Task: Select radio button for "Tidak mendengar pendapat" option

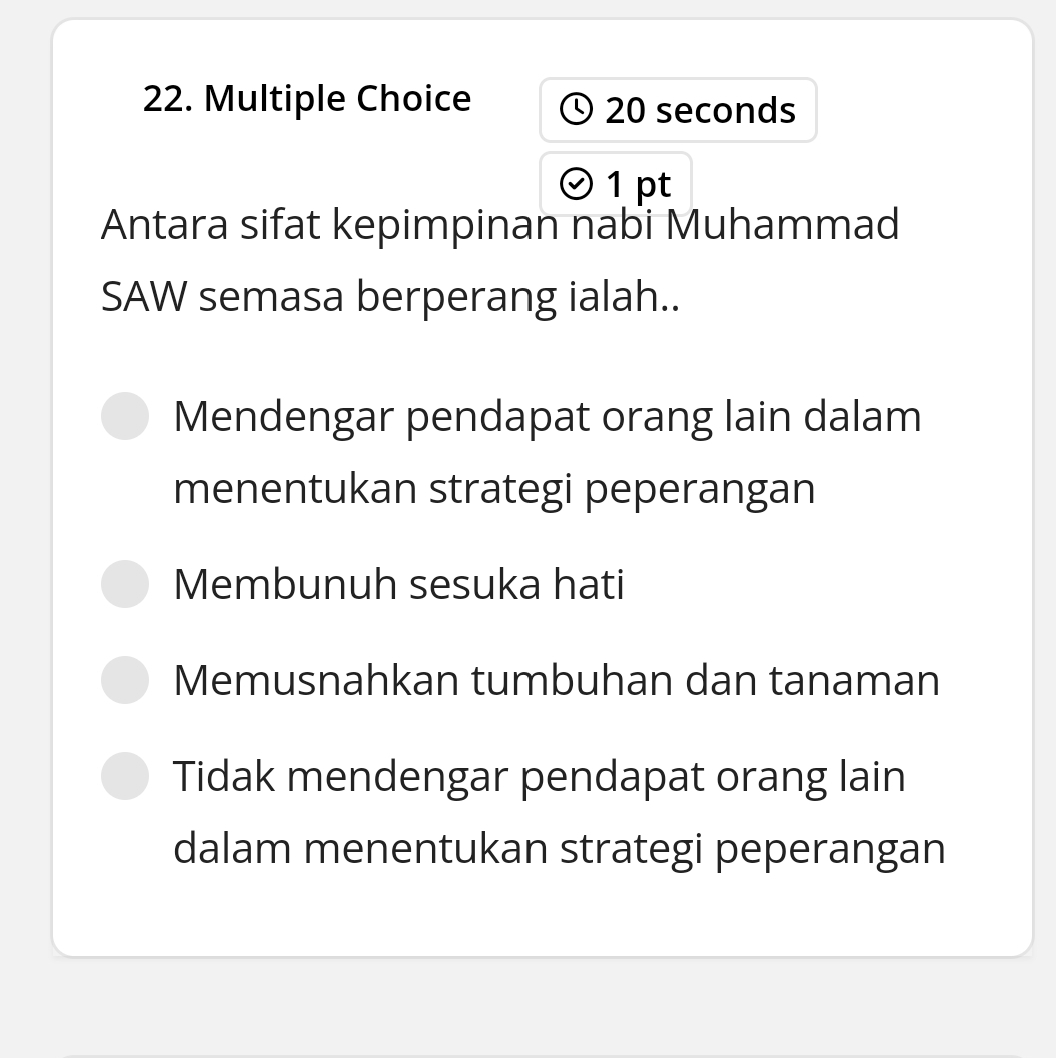Action: click(x=125, y=776)
